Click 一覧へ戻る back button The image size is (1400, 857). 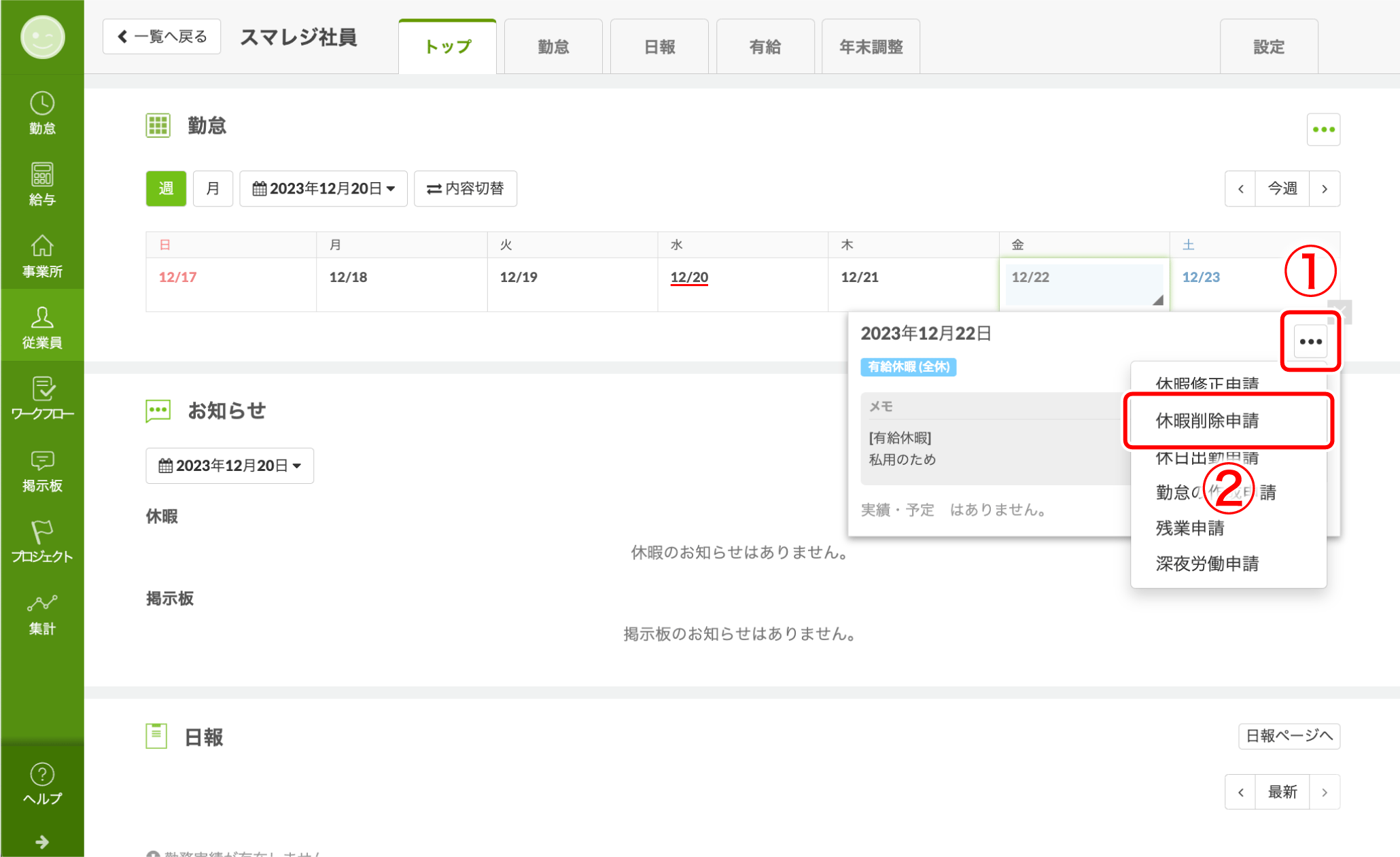pos(162,37)
